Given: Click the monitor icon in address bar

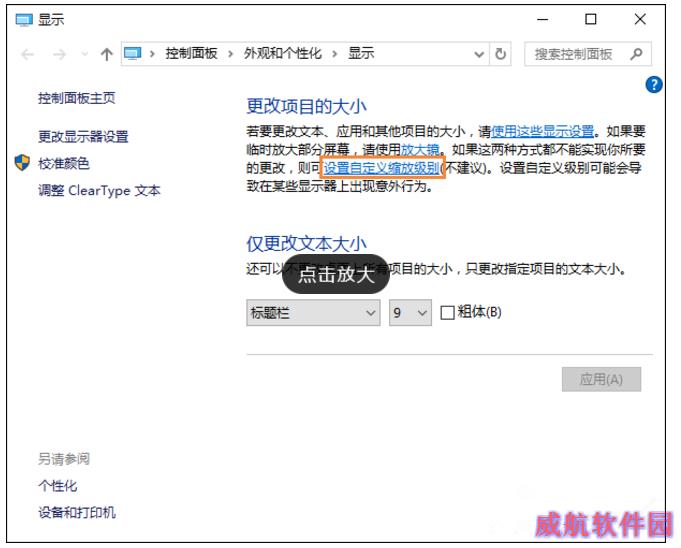Looking at the screenshot, I should [132, 54].
